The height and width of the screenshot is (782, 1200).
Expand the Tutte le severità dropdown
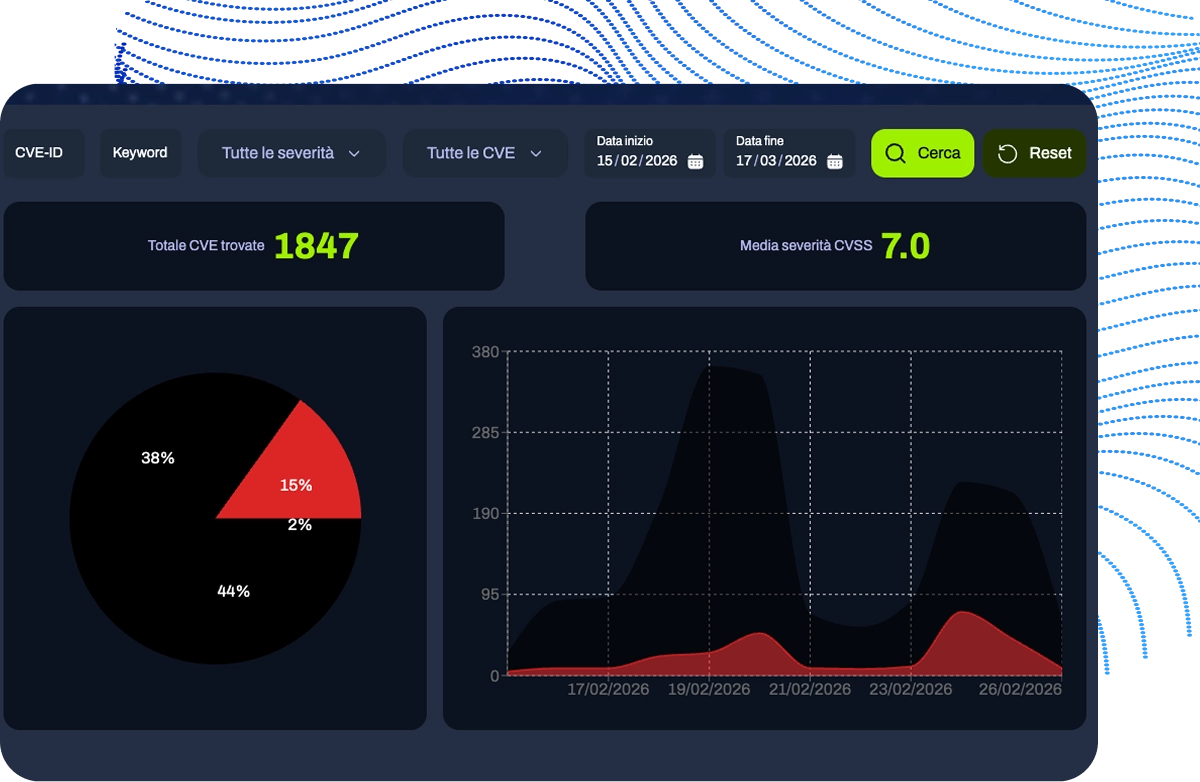coord(291,153)
